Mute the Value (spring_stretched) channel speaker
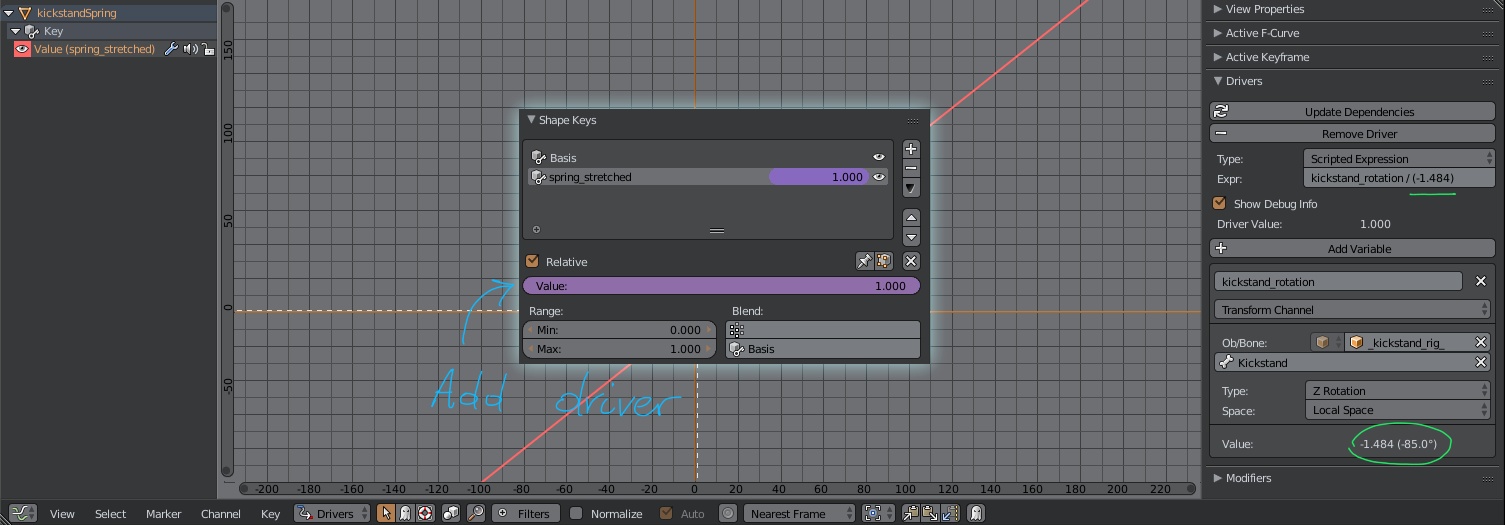 point(190,49)
